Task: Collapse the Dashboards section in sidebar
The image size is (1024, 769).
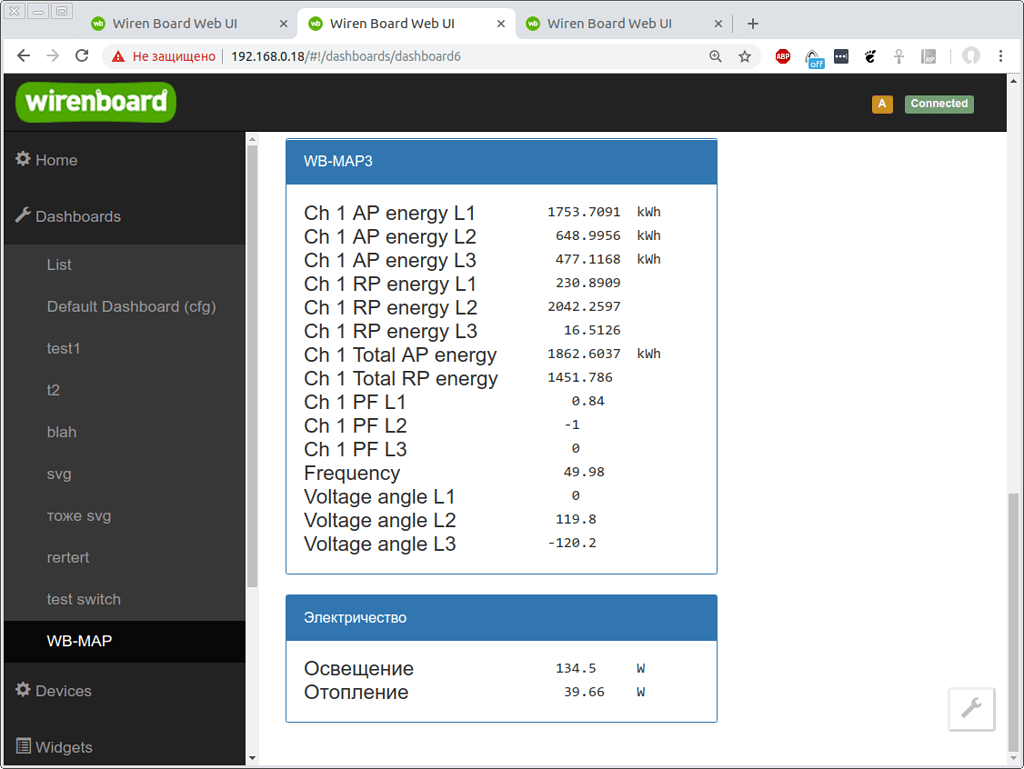Action: pyautogui.click(x=78, y=216)
